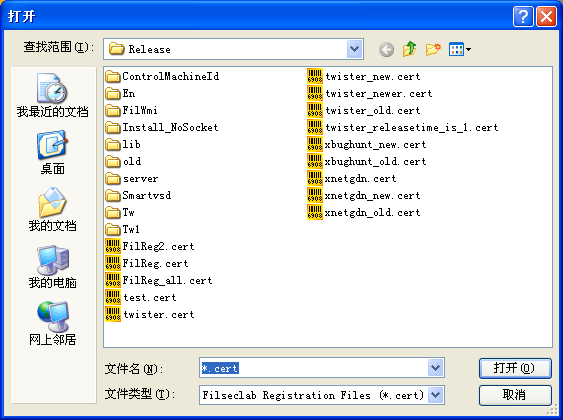Select the twister_newer.cert file
563x420 pixels.
coord(370,93)
